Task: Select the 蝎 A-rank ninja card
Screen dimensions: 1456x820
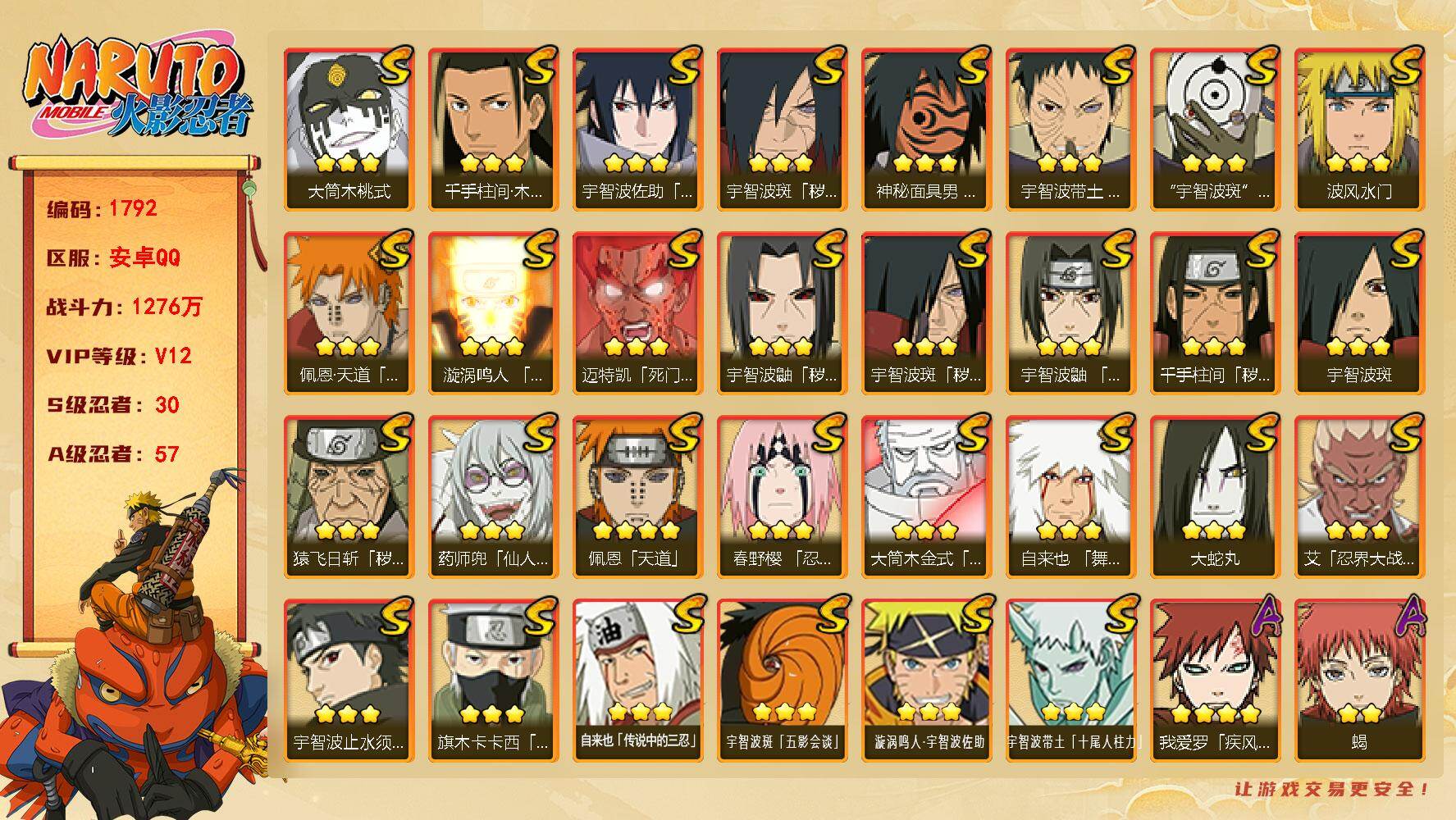Action: tap(1359, 680)
